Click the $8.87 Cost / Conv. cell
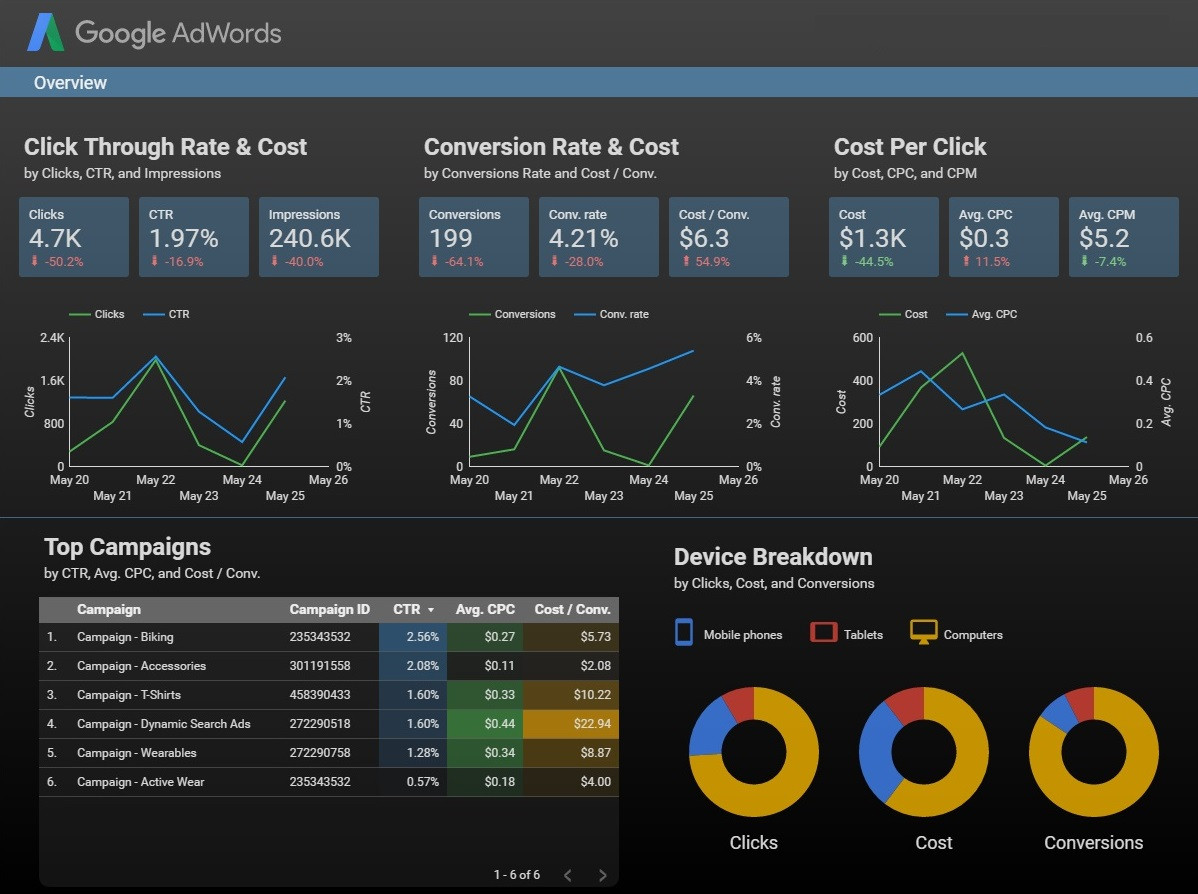Image resolution: width=1198 pixels, height=894 pixels. pyautogui.click(x=571, y=753)
